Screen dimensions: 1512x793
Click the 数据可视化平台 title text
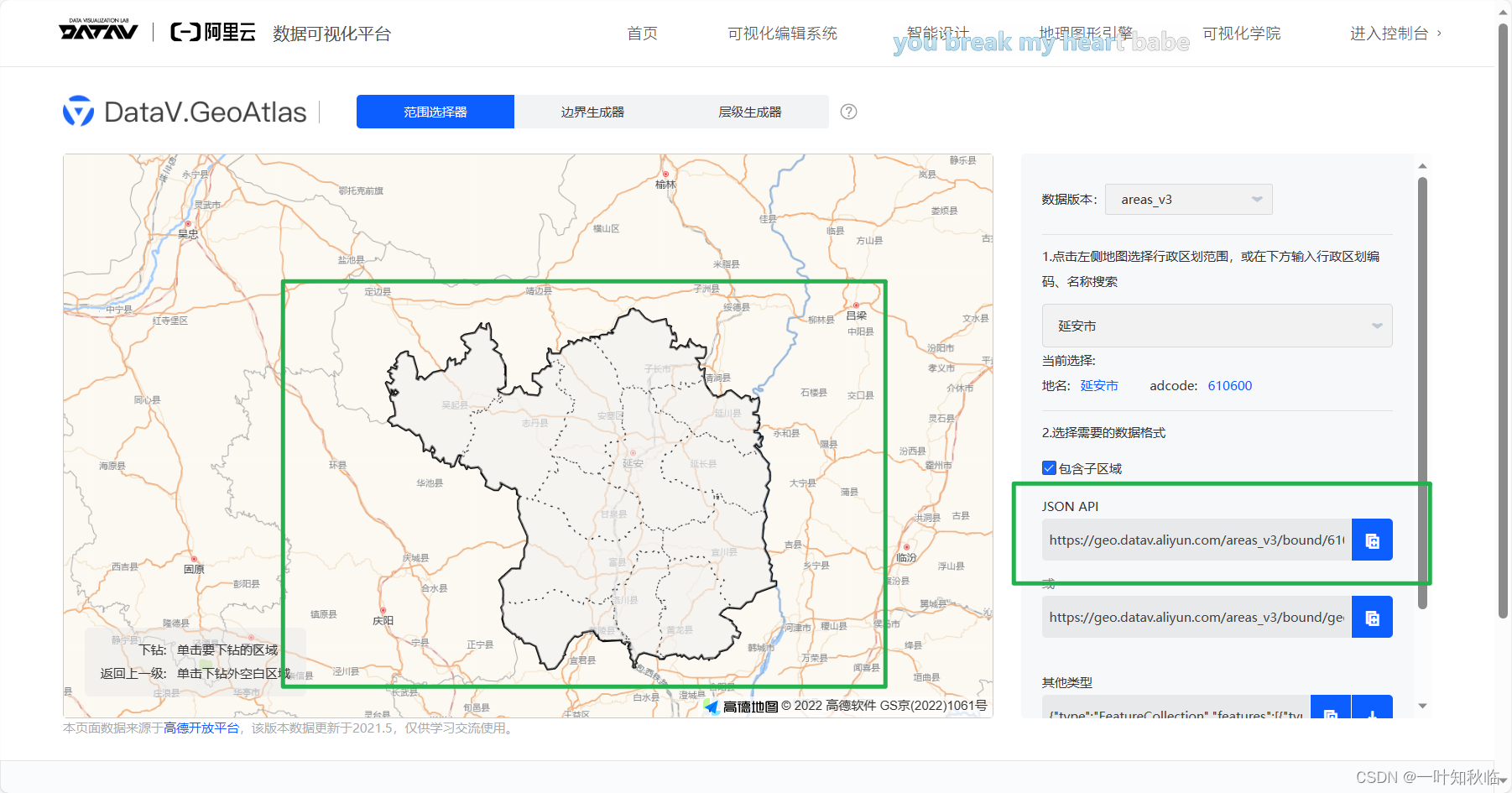[x=331, y=34]
